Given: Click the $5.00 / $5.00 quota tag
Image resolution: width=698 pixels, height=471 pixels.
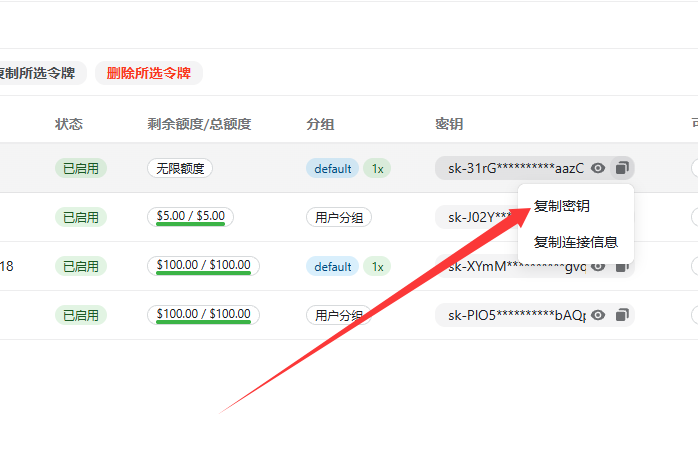Looking at the screenshot, I should coord(191,217).
